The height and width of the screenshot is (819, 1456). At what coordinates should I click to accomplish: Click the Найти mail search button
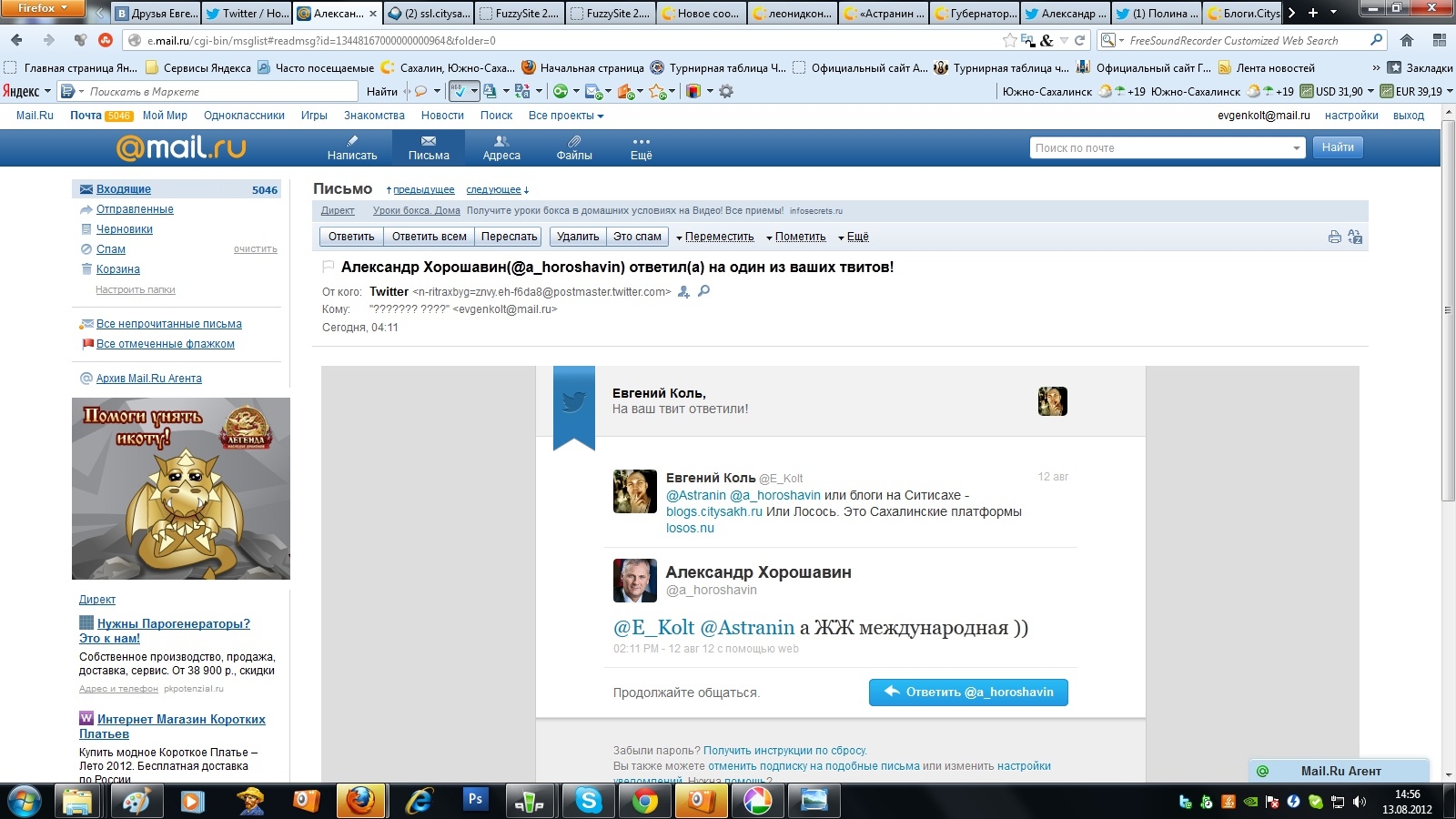tap(1338, 147)
